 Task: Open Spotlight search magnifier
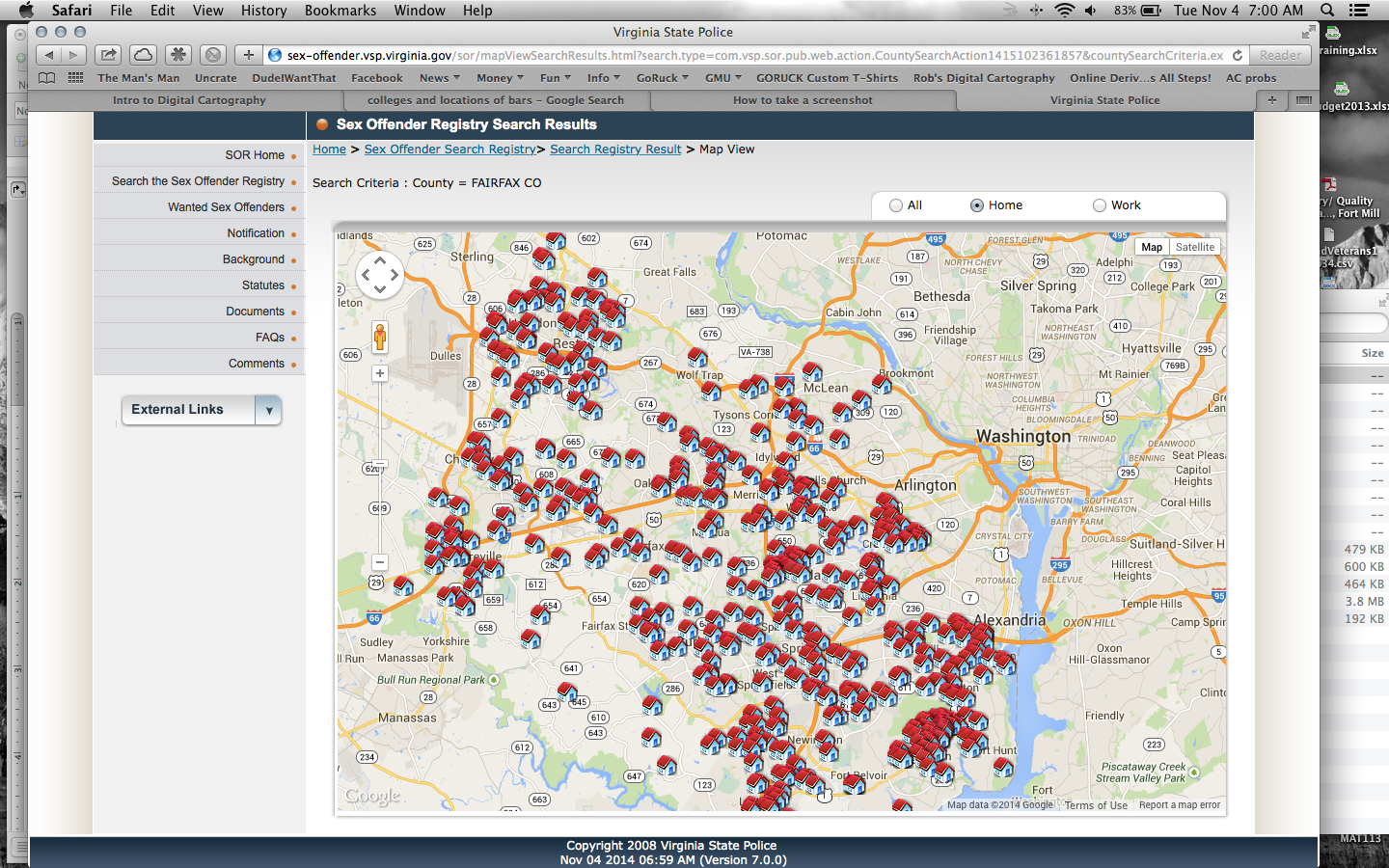[x=1327, y=11]
